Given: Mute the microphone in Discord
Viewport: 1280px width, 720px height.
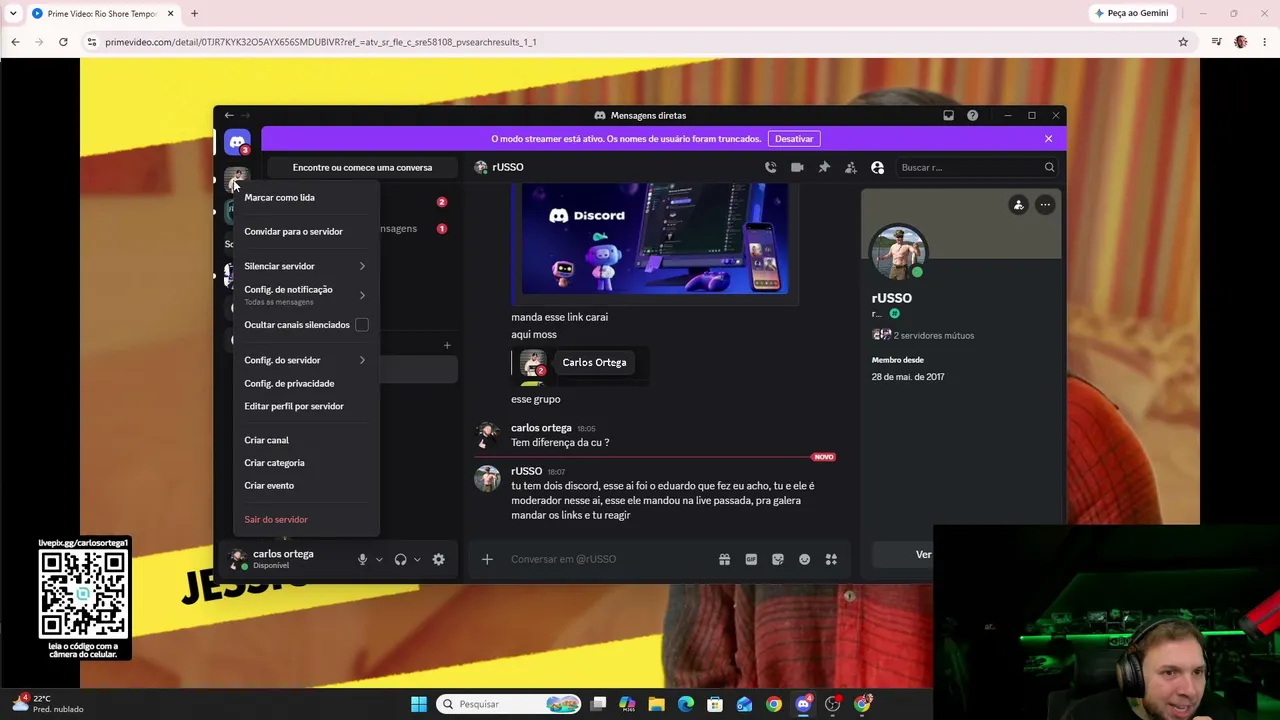Looking at the screenshot, I should pyautogui.click(x=362, y=559).
